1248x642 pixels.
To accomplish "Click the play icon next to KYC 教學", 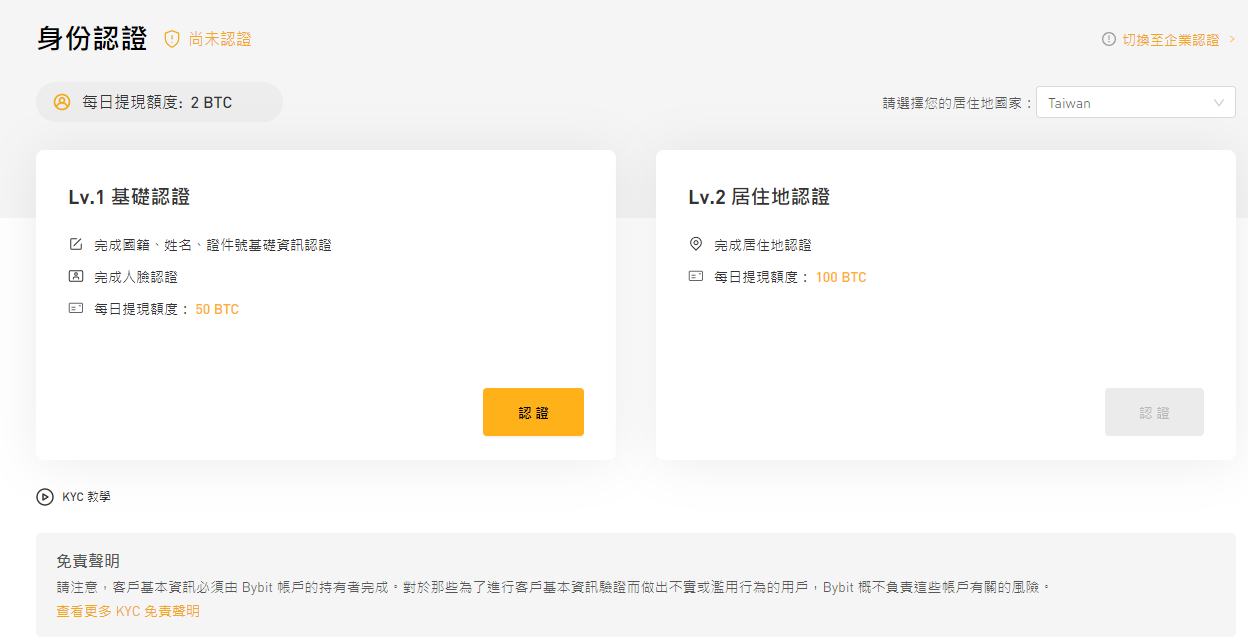I will (x=43, y=496).
